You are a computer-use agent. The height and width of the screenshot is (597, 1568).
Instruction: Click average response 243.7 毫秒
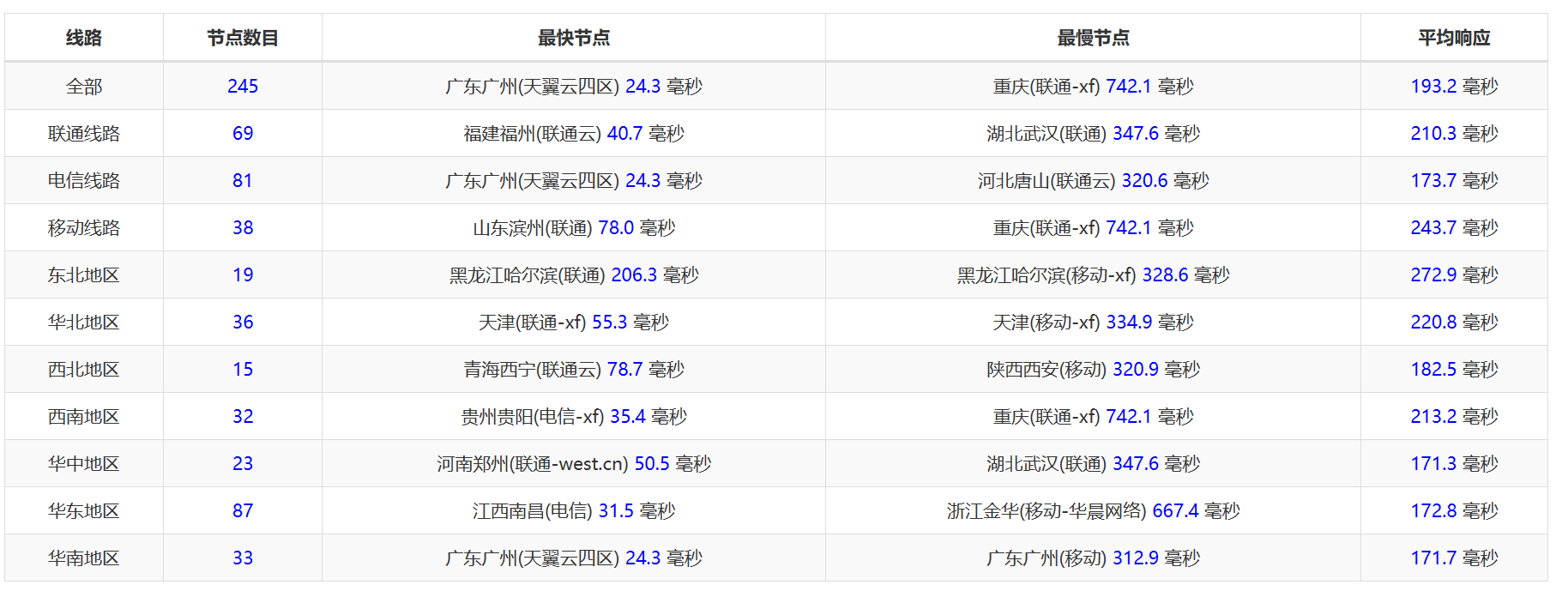tap(1454, 227)
